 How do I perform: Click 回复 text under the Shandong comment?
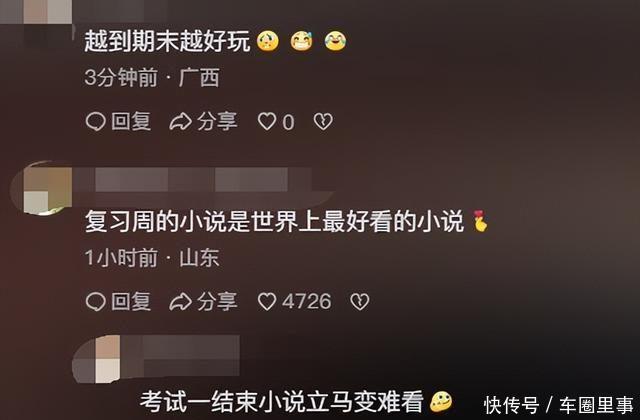point(131,302)
